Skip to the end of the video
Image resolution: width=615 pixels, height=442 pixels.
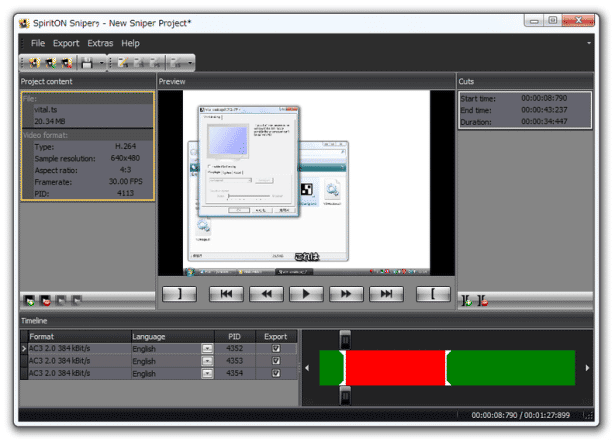[x=386, y=294]
